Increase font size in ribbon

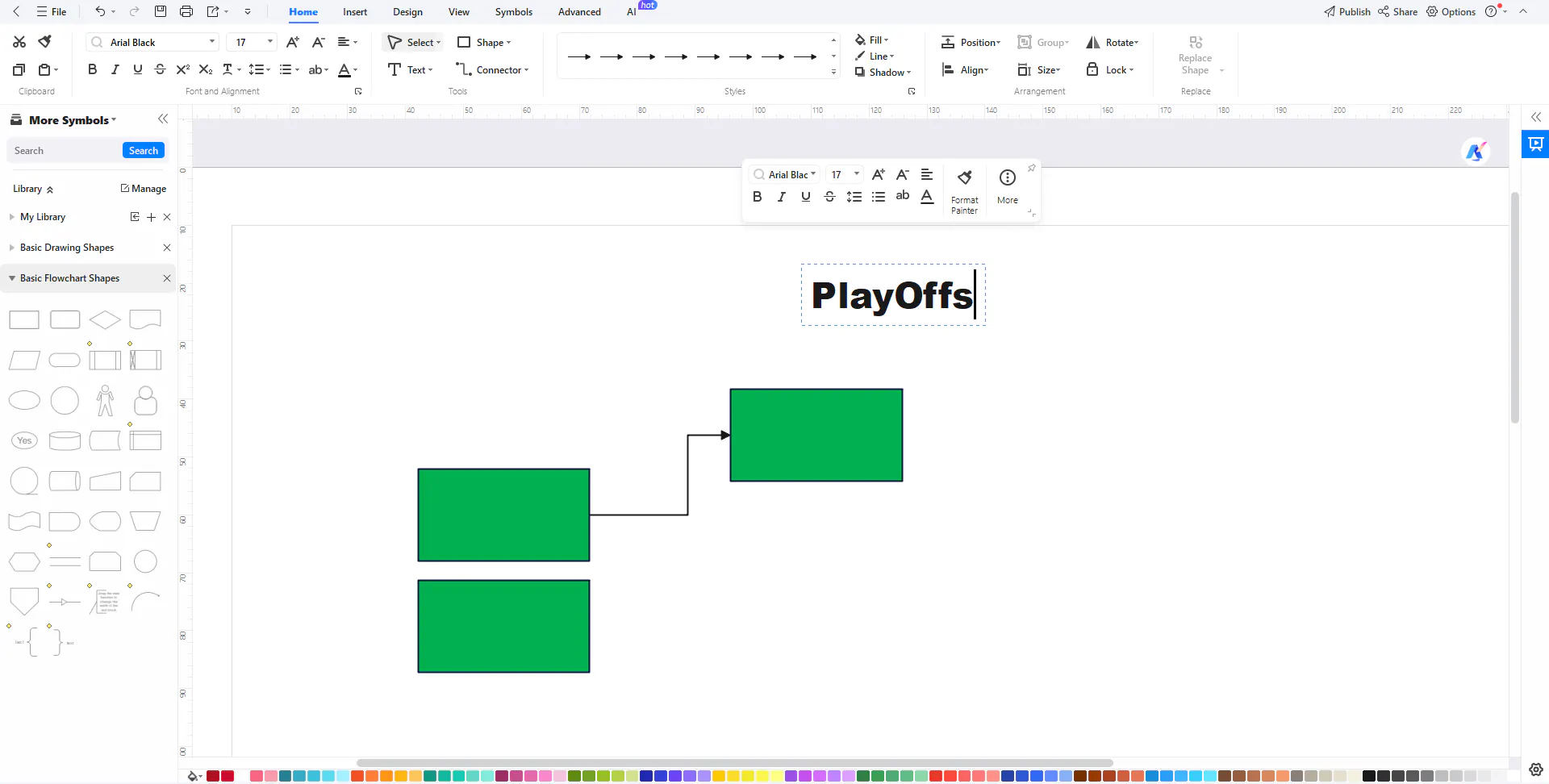click(293, 42)
